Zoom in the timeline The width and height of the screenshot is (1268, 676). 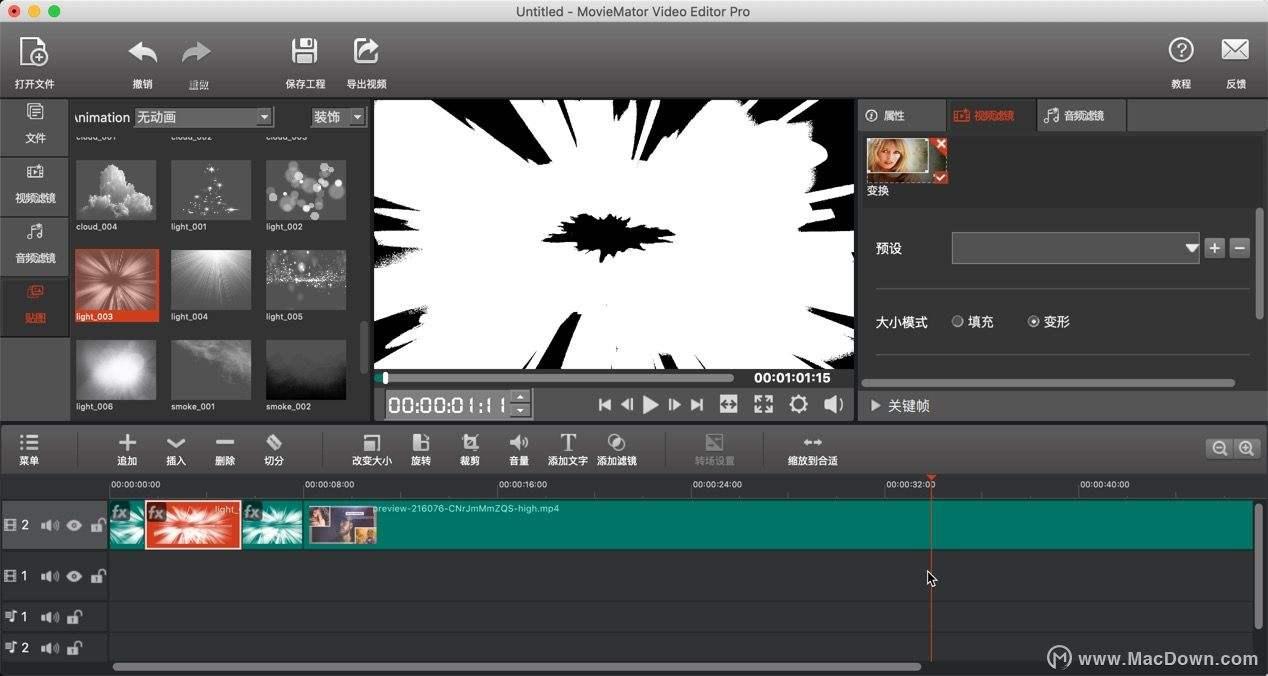(1246, 448)
